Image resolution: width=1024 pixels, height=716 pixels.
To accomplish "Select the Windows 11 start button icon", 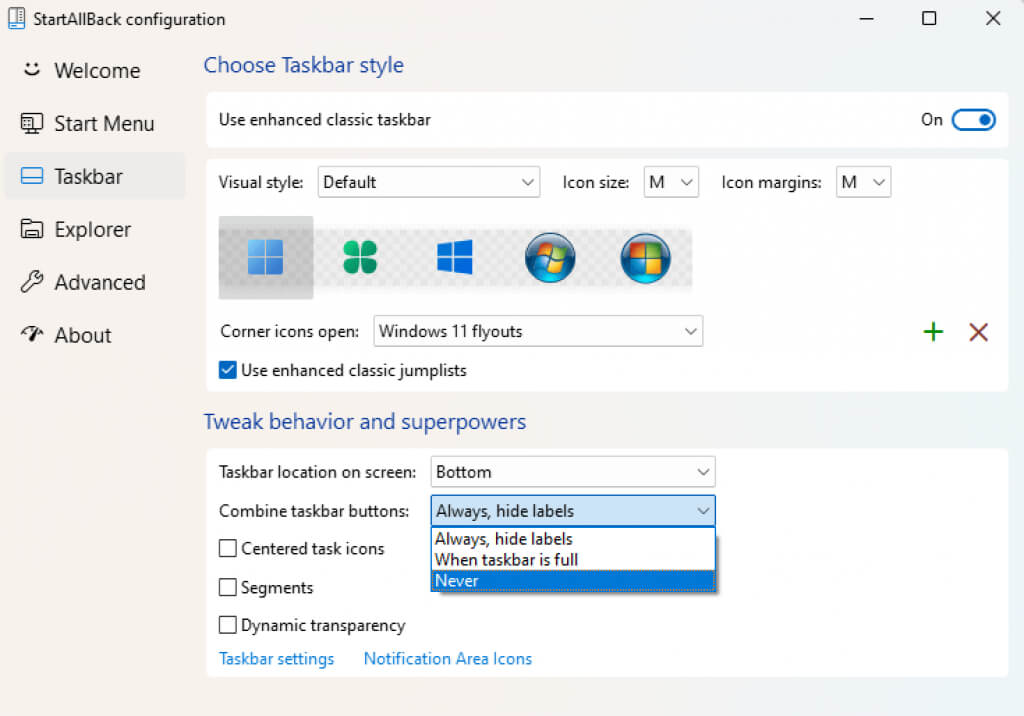I will tap(265, 257).
